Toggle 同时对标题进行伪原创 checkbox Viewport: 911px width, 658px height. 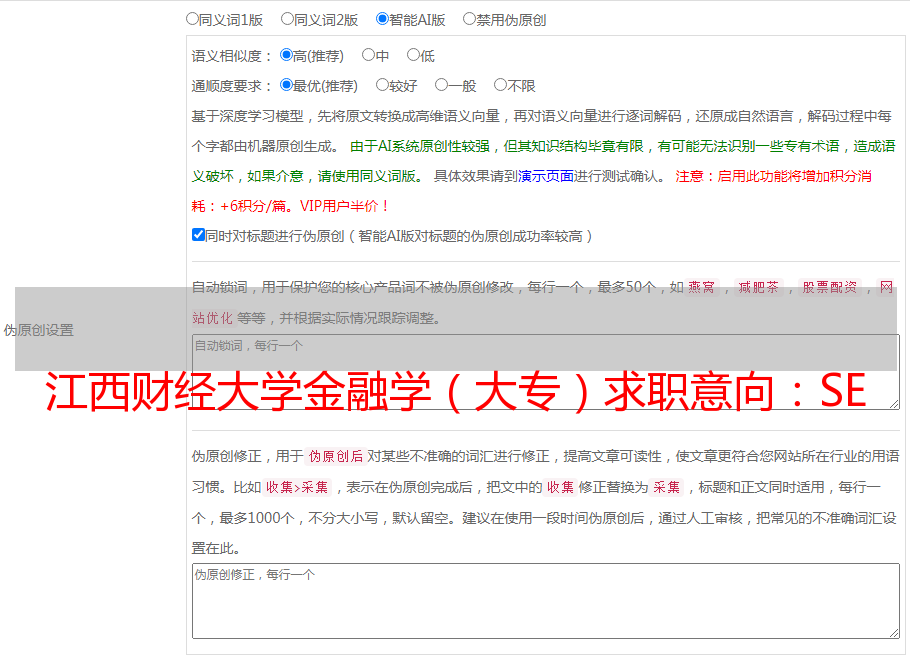[198, 235]
